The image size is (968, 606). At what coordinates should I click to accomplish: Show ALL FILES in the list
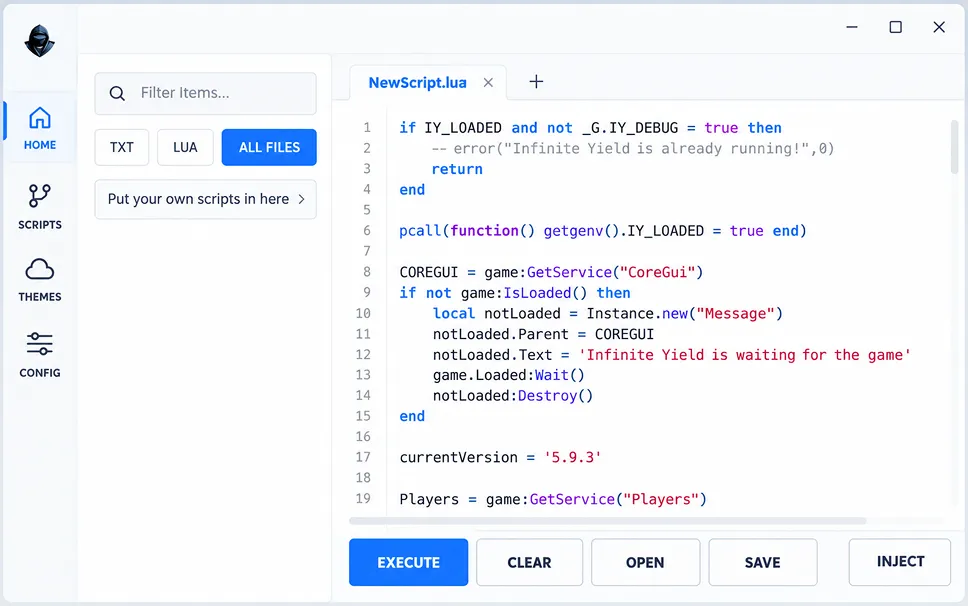click(269, 147)
